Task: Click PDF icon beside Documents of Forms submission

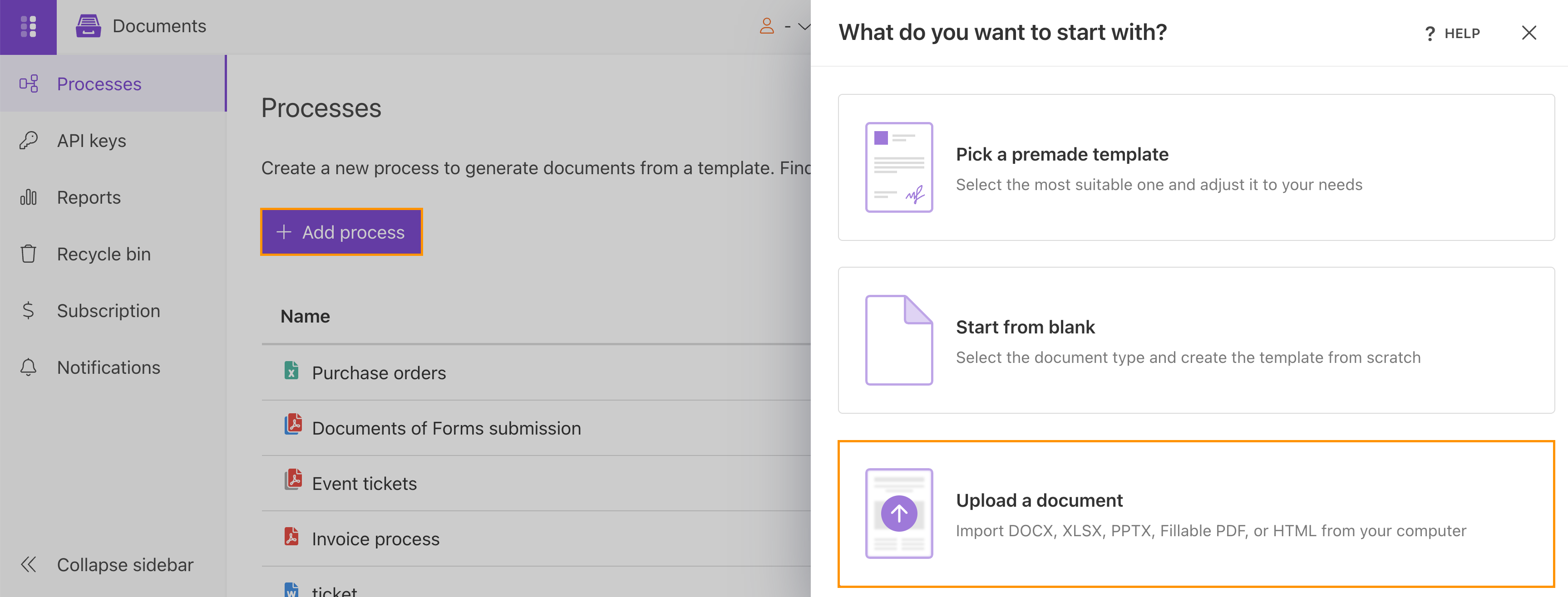Action: pyautogui.click(x=293, y=424)
